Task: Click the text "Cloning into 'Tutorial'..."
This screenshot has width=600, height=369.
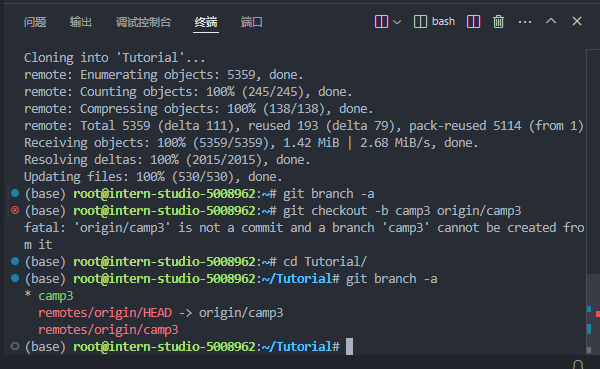Action: [x=115, y=57]
